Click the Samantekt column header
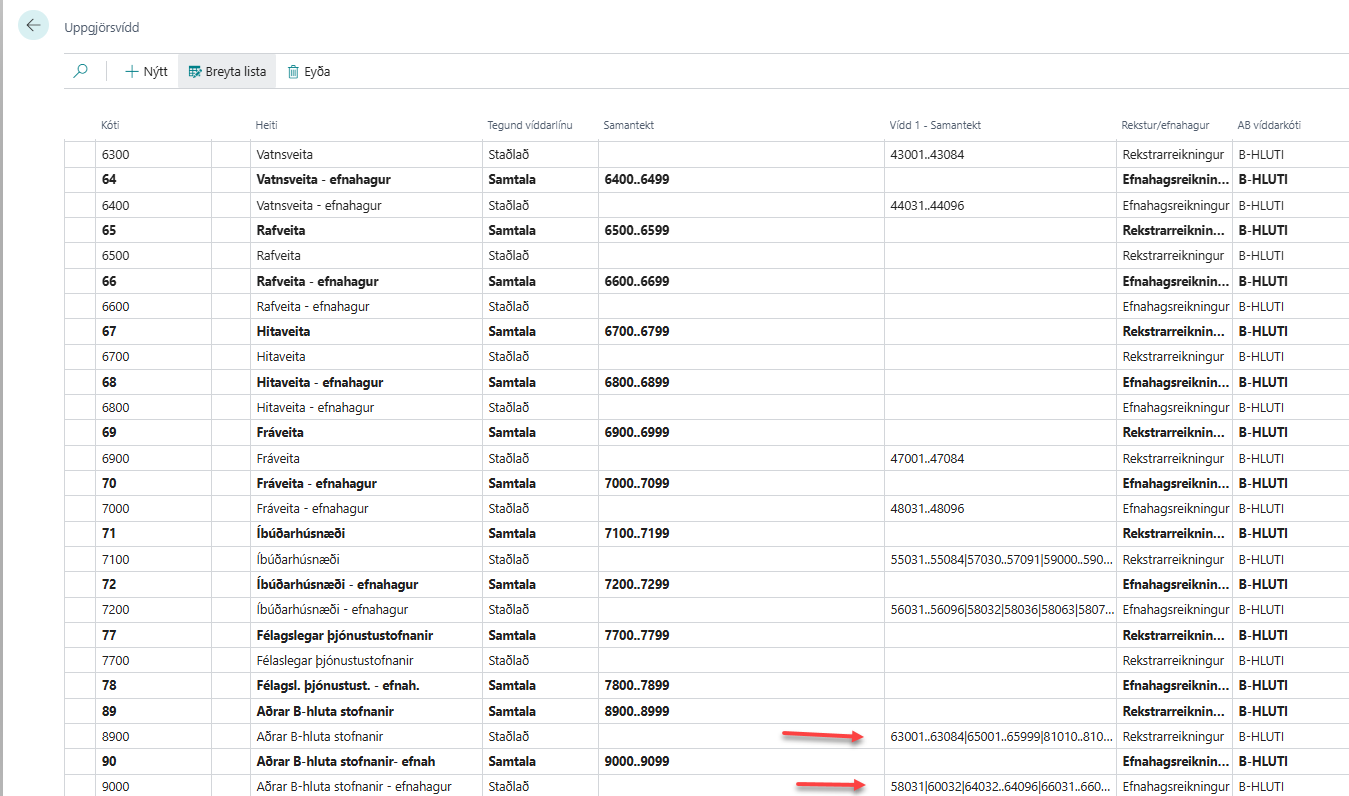The image size is (1349, 796). [628, 125]
